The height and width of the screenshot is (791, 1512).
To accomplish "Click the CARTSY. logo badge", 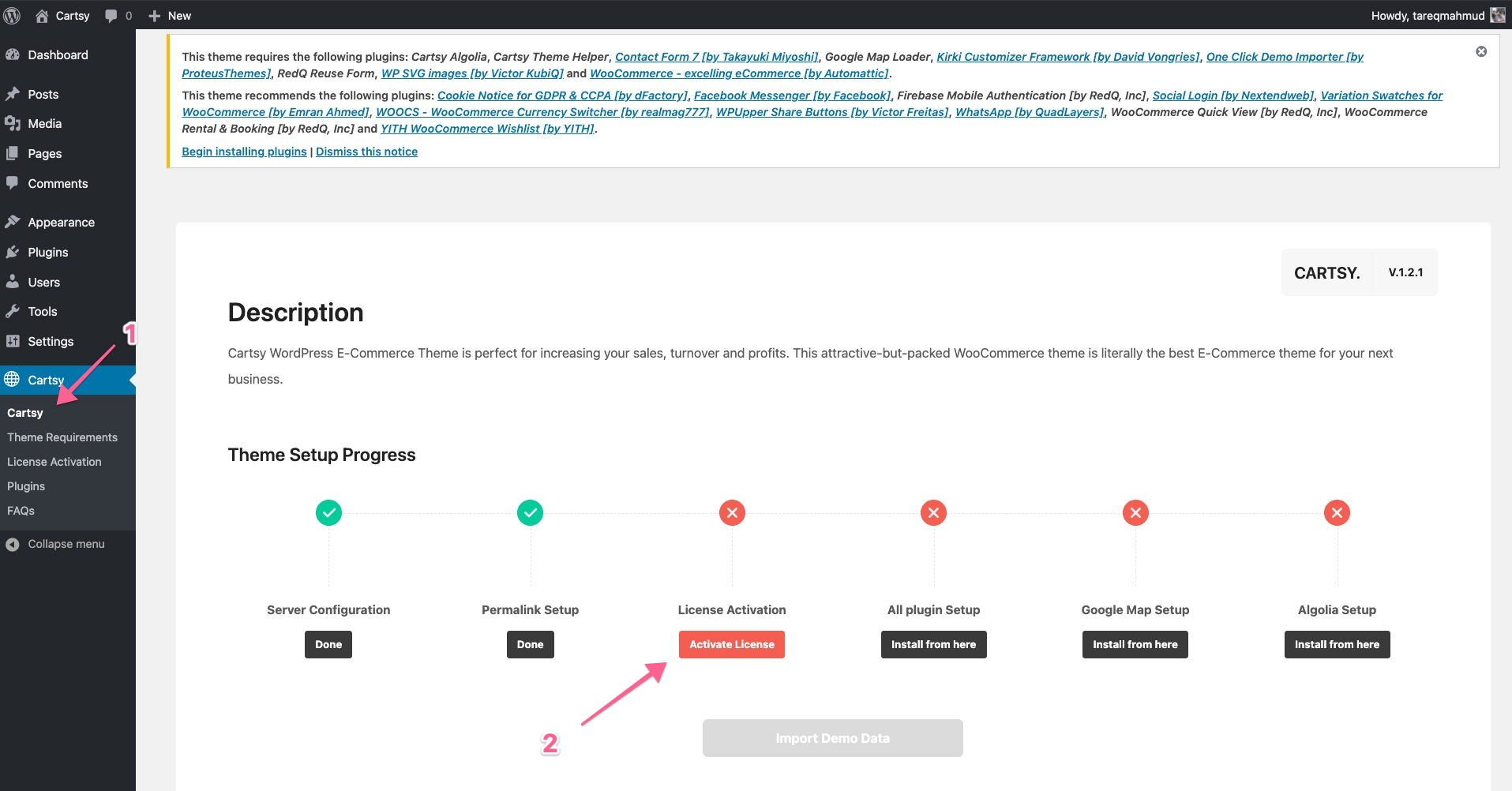I will [x=1327, y=273].
